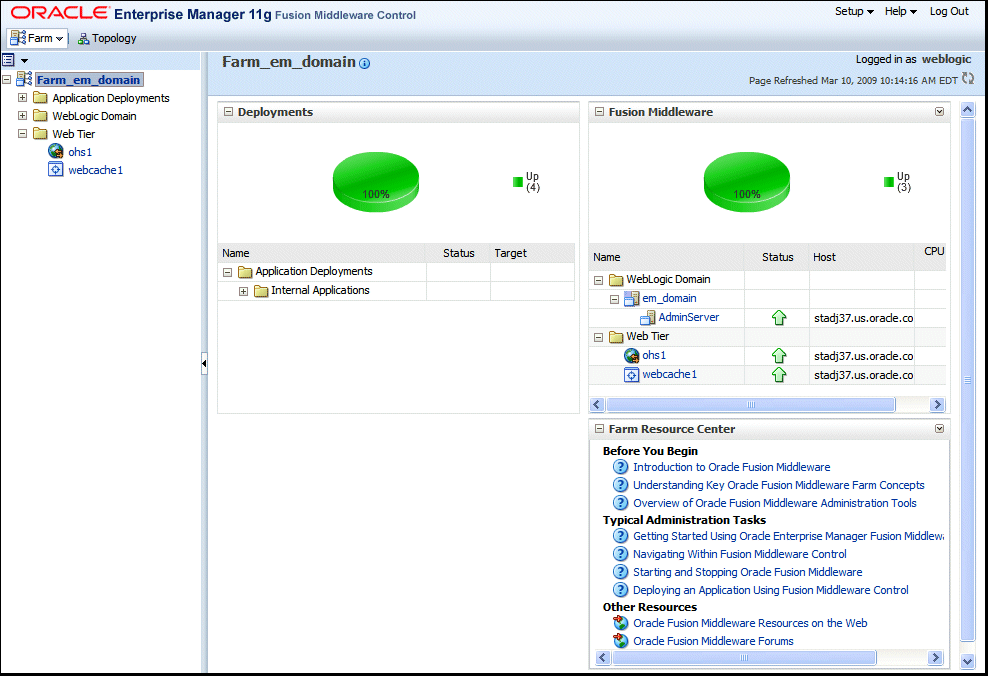The height and width of the screenshot is (676, 988).
Task: Click the AdminServer icon
Action: (x=648, y=318)
